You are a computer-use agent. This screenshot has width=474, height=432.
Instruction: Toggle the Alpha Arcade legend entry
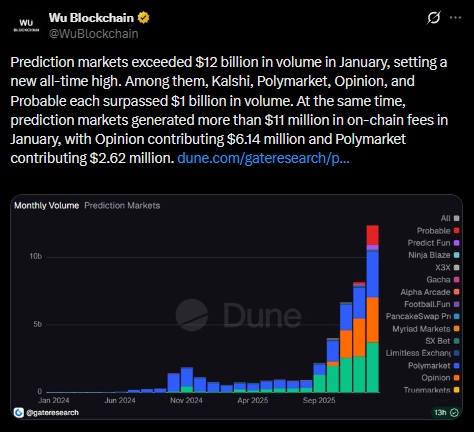click(430, 292)
